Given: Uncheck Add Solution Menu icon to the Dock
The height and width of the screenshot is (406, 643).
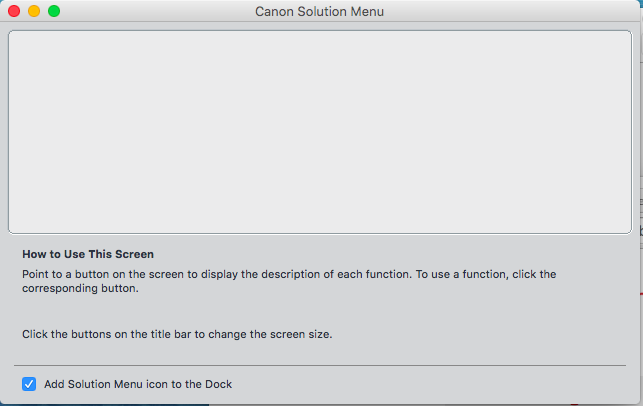Looking at the screenshot, I should tap(29, 384).
